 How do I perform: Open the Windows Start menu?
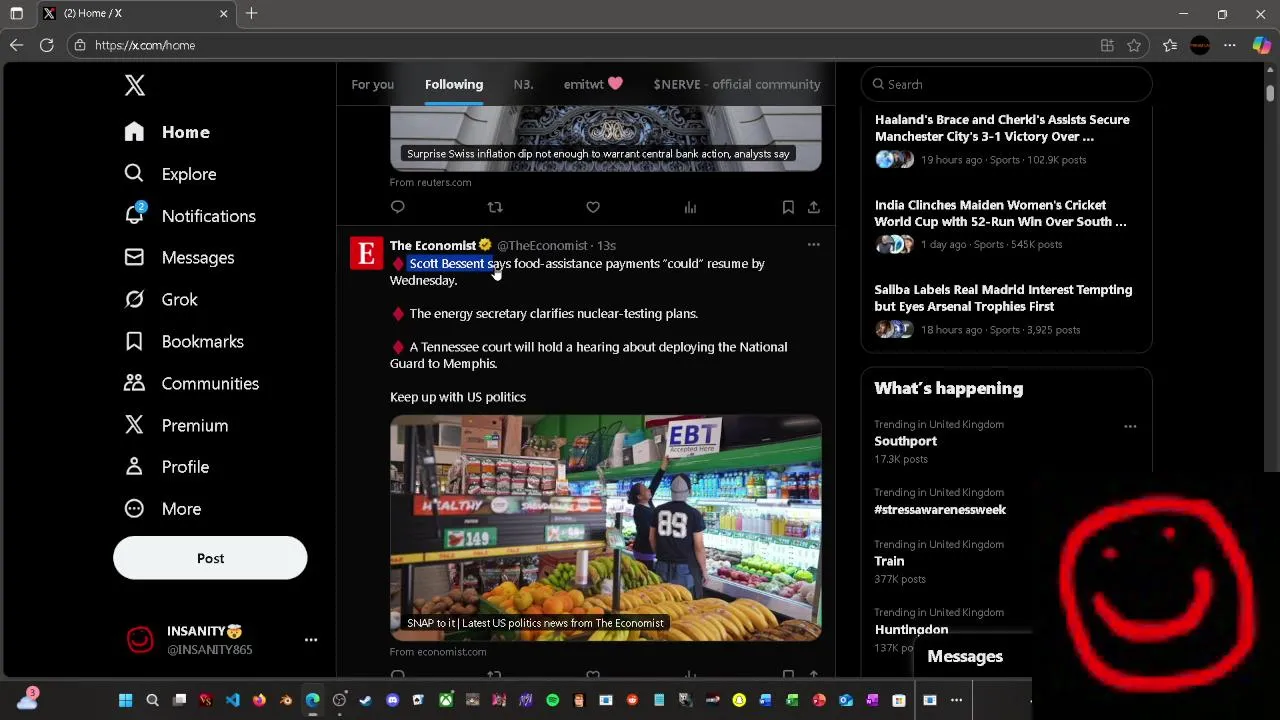pos(126,701)
